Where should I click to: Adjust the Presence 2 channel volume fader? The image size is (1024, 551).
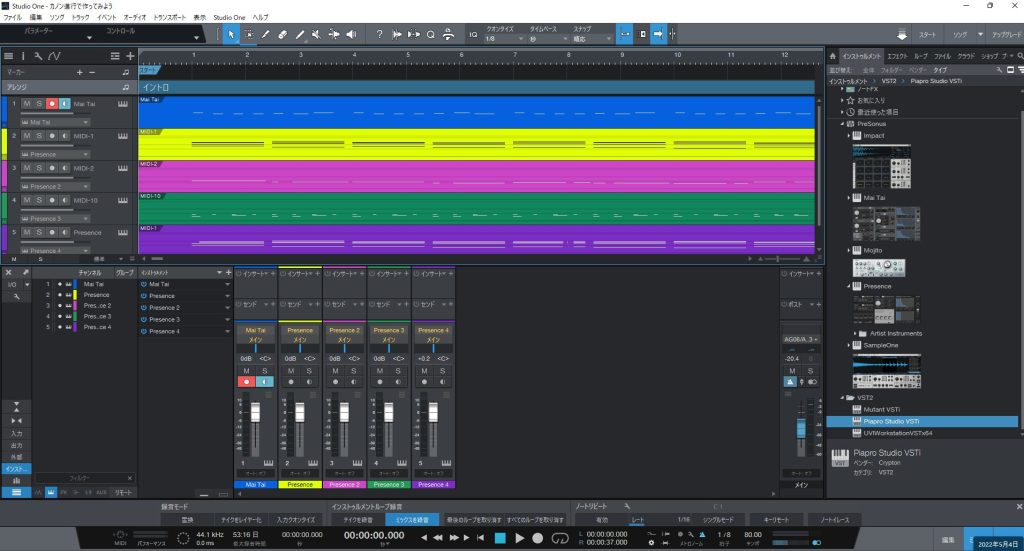343,413
